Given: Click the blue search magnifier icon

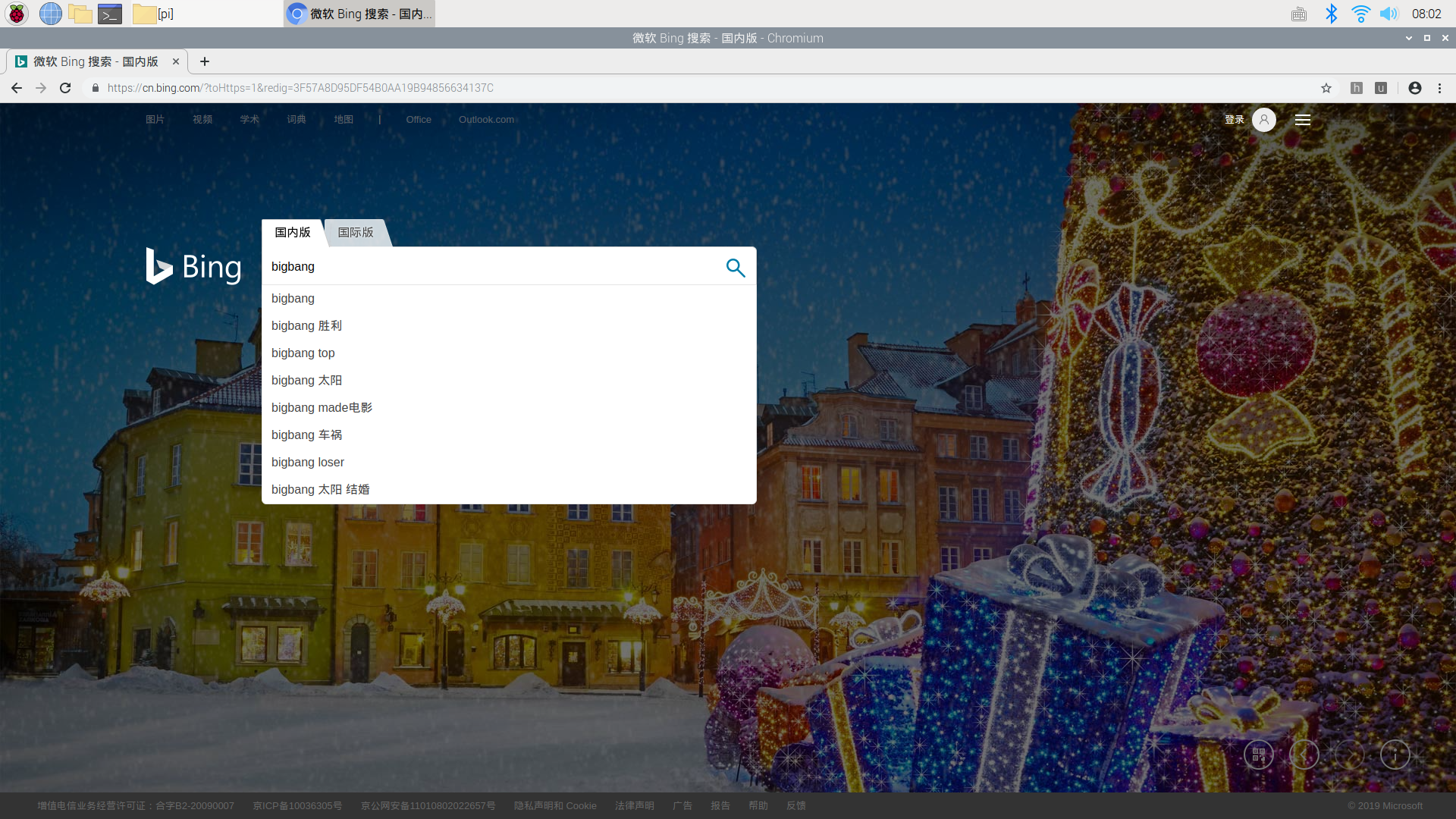Looking at the screenshot, I should (x=735, y=267).
